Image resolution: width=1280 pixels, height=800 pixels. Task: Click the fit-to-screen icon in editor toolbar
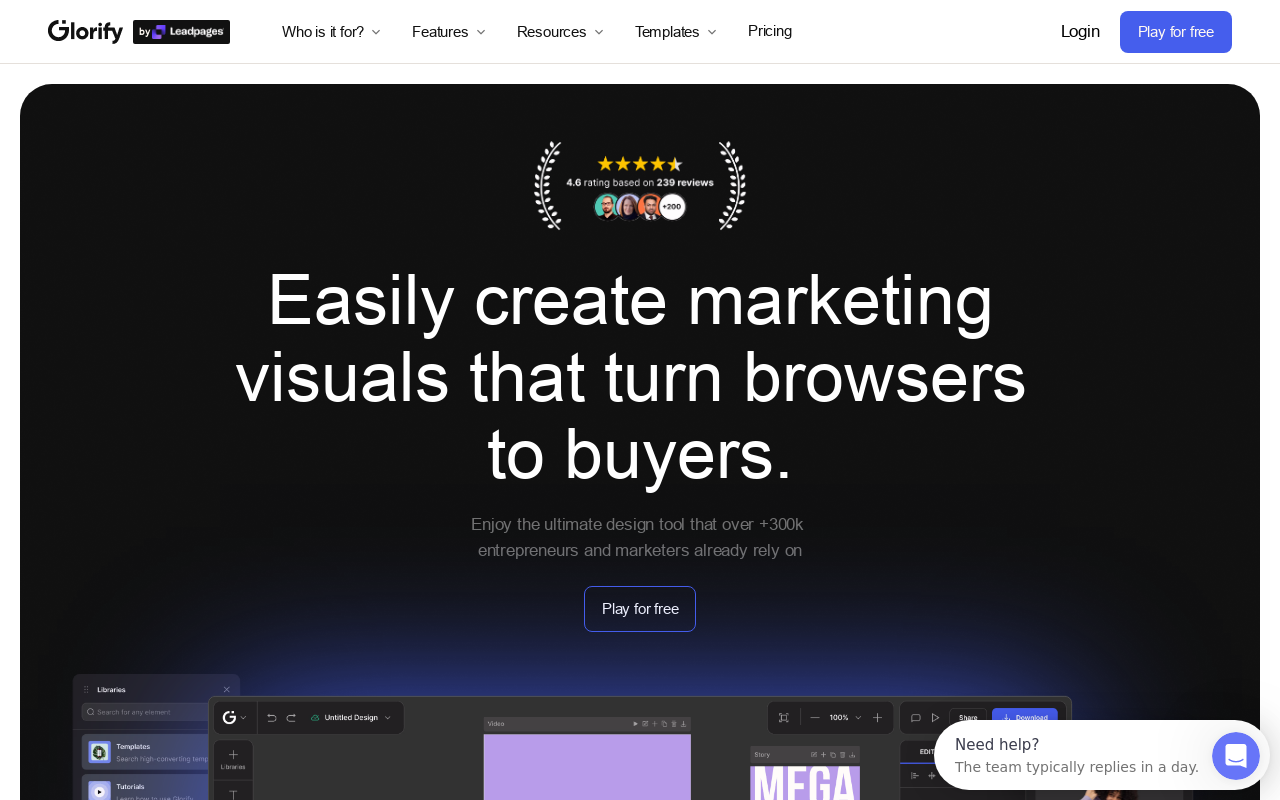coord(784,717)
